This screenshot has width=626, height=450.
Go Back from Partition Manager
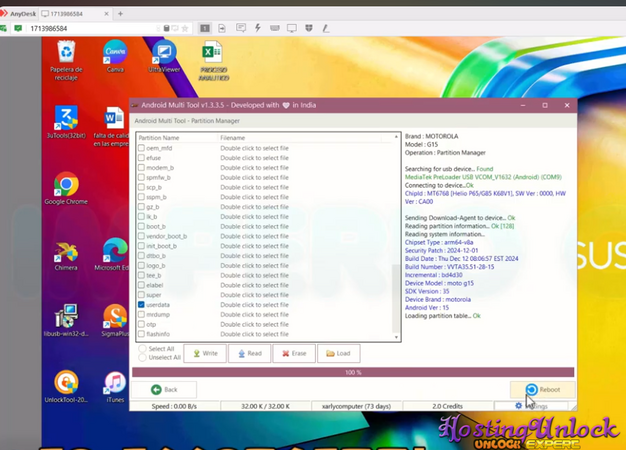point(163,389)
